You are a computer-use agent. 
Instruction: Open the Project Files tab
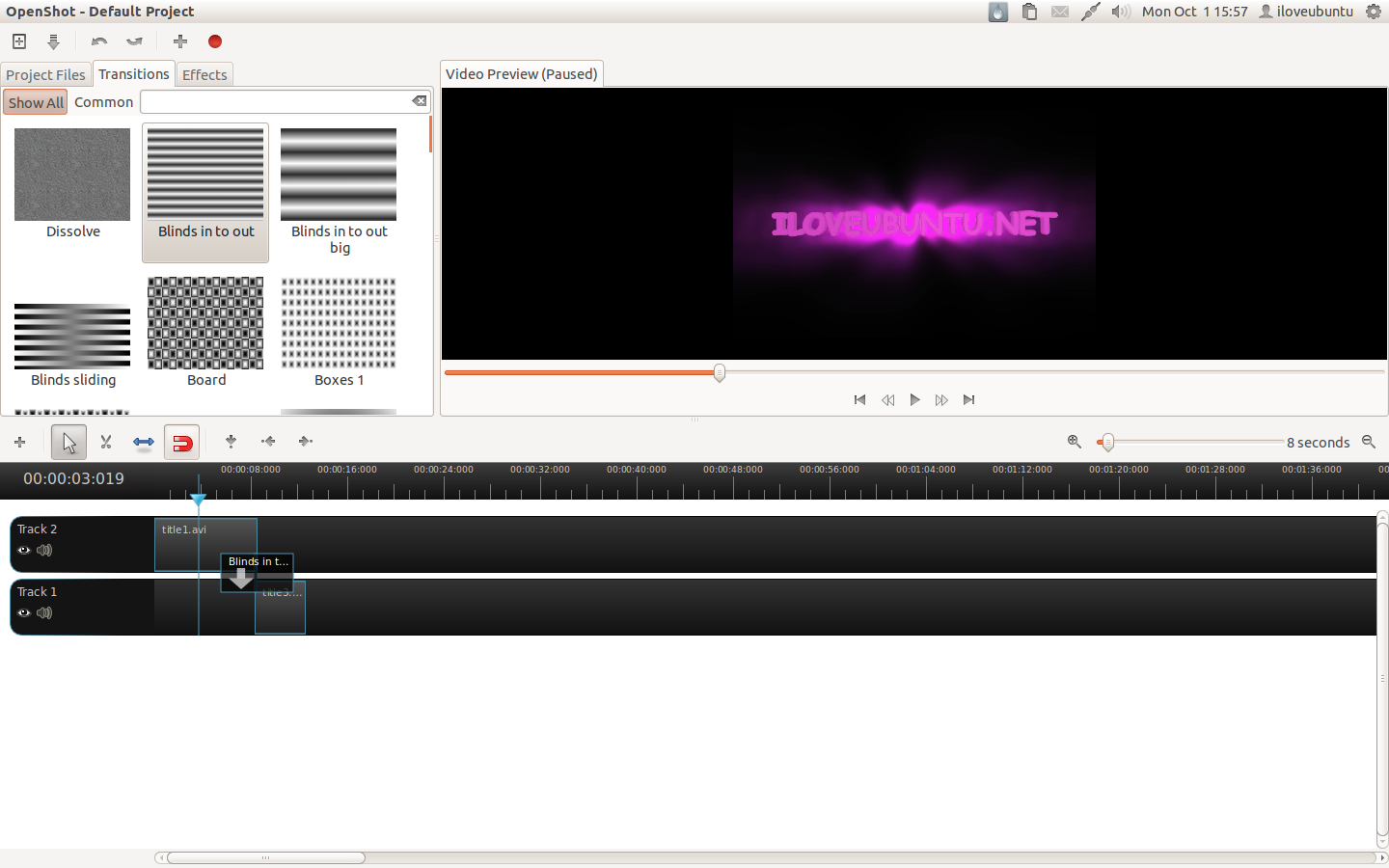tap(45, 74)
